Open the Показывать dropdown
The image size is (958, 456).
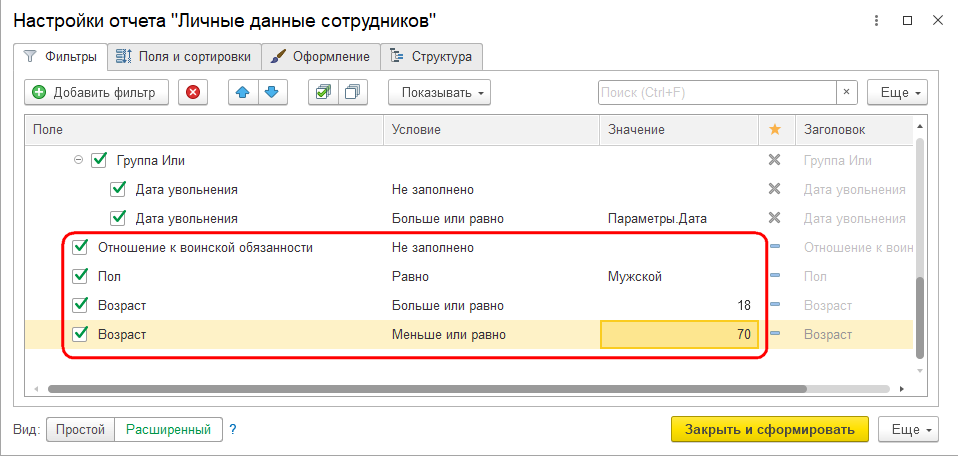(x=439, y=93)
